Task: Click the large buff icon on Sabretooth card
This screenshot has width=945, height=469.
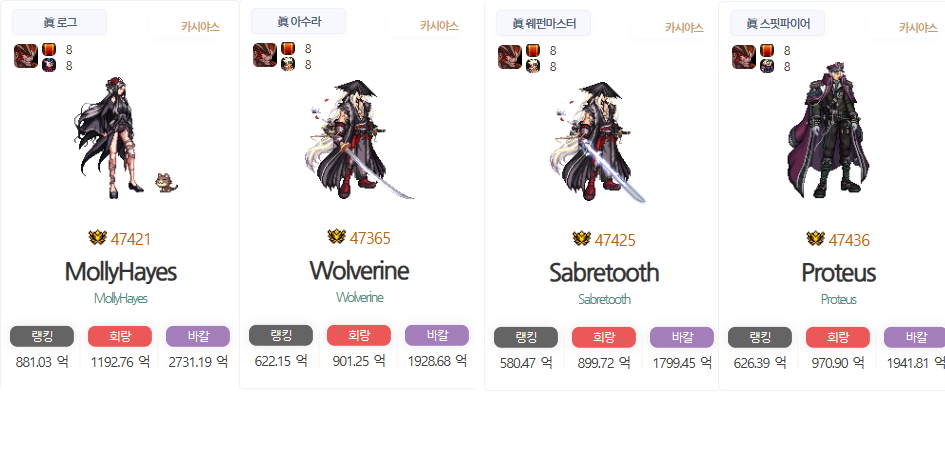Action: pyautogui.click(x=510, y=57)
